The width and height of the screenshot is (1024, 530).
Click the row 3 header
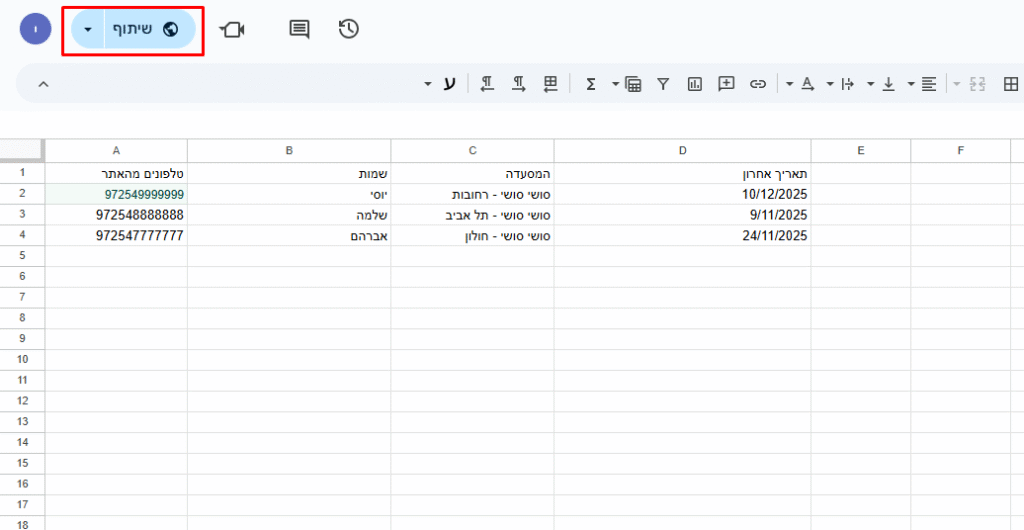[x=21, y=214]
